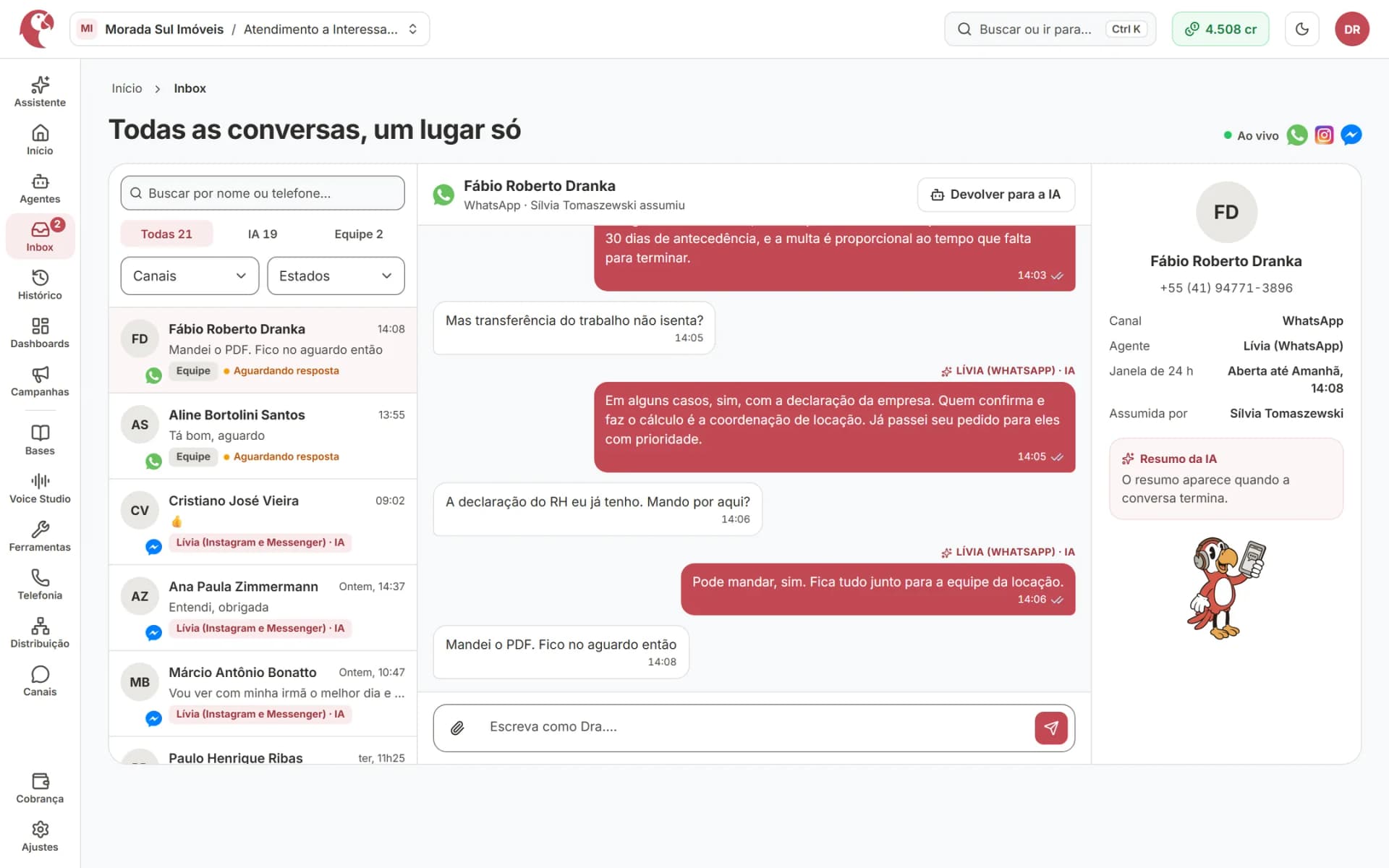Image resolution: width=1389 pixels, height=868 pixels.
Task: Click the Instagram channel icon near Ao vivo
Action: [x=1324, y=135]
